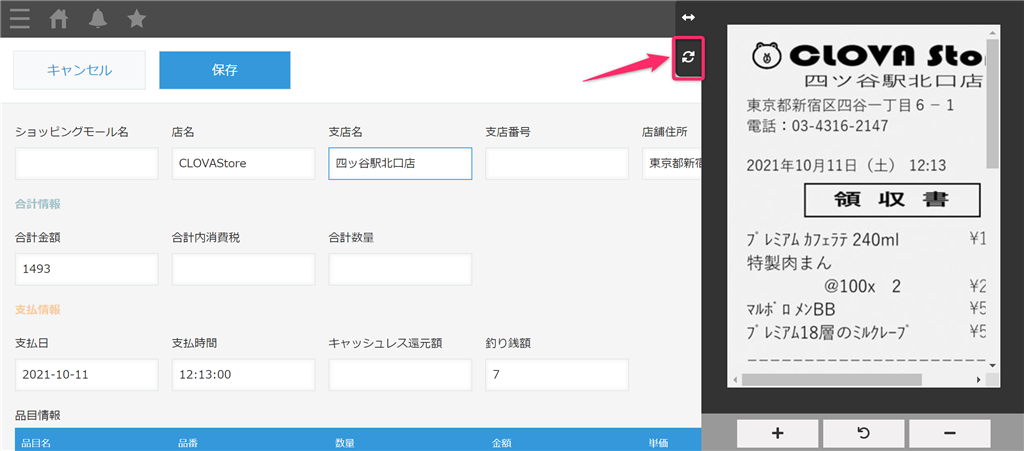The image size is (1024, 451).
Task: Click the 釣り銭額 field showing 7
Action: pos(557,375)
